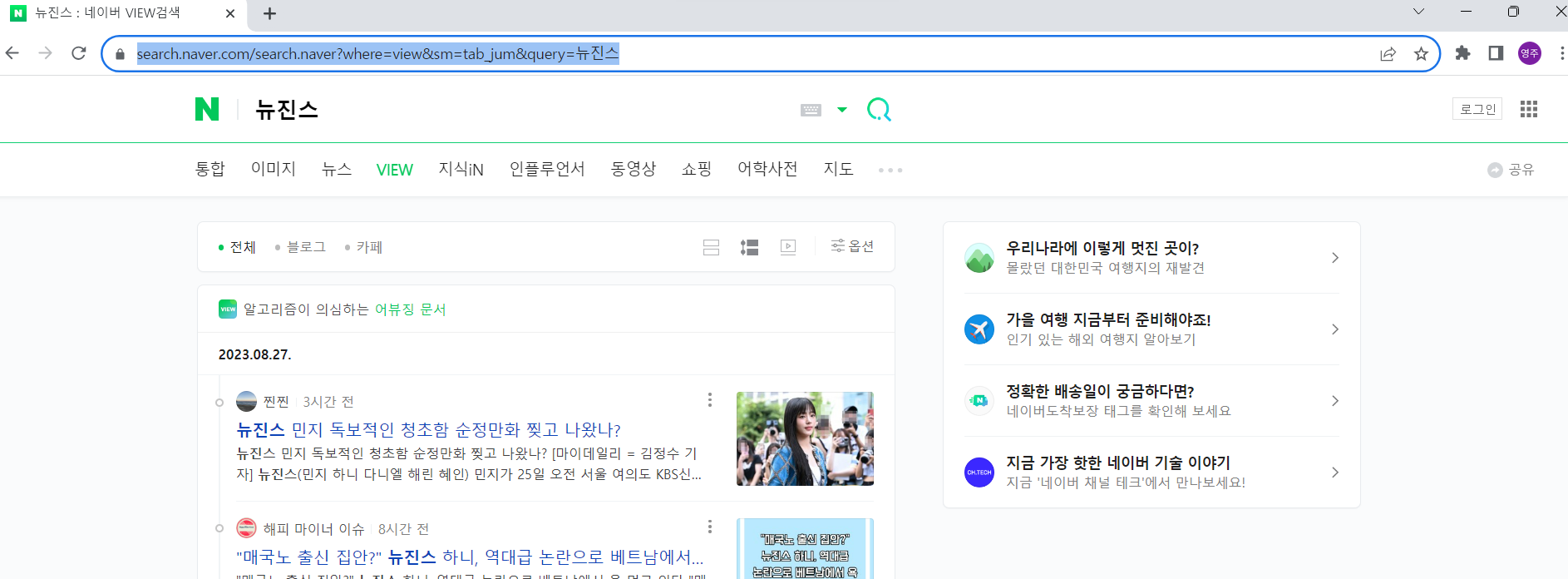Screen dimensions: 1568x579
Task: Click the 찐찐 author name
Action: pyautogui.click(x=276, y=402)
